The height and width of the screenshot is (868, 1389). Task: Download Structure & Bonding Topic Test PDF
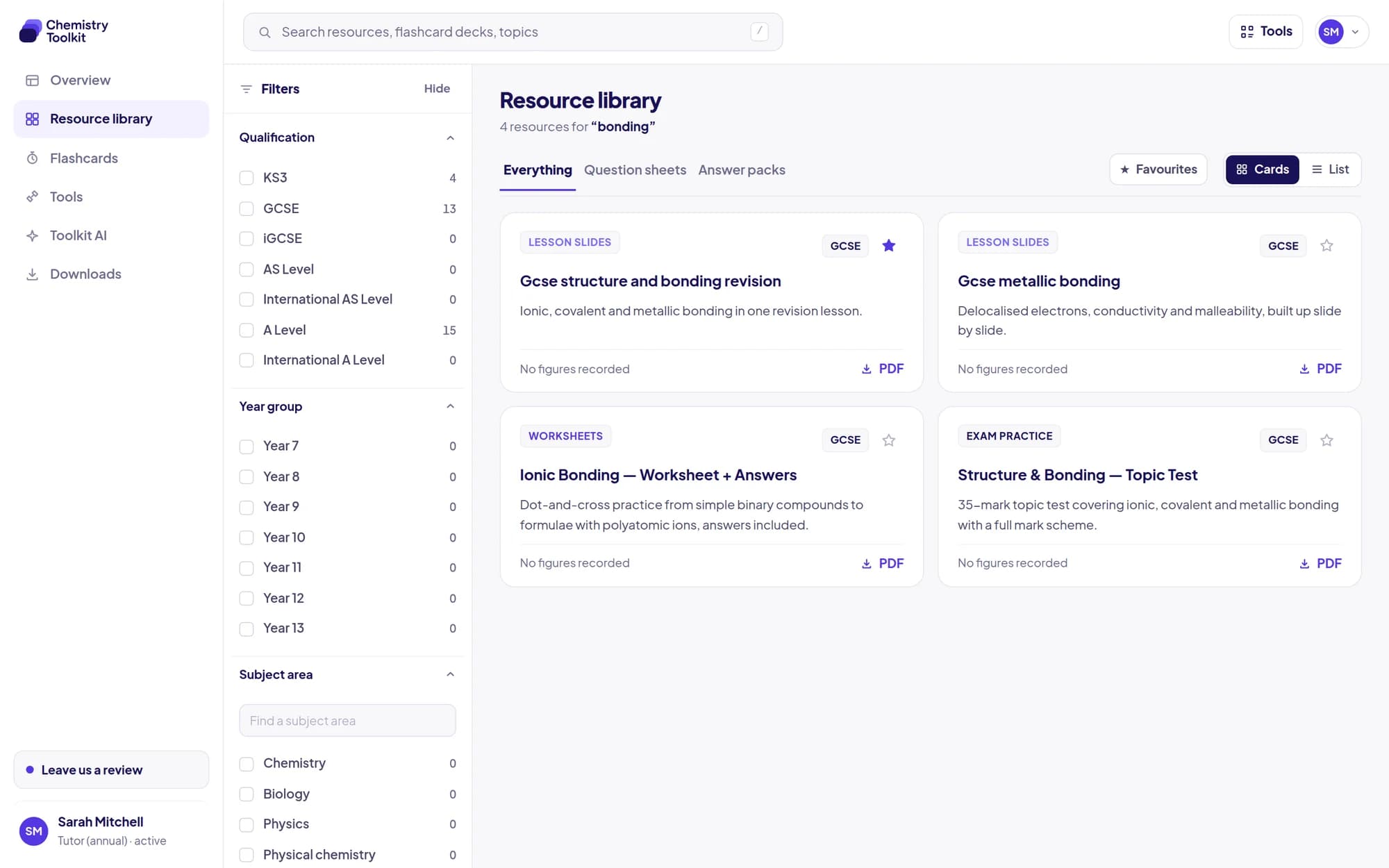(1320, 563)
